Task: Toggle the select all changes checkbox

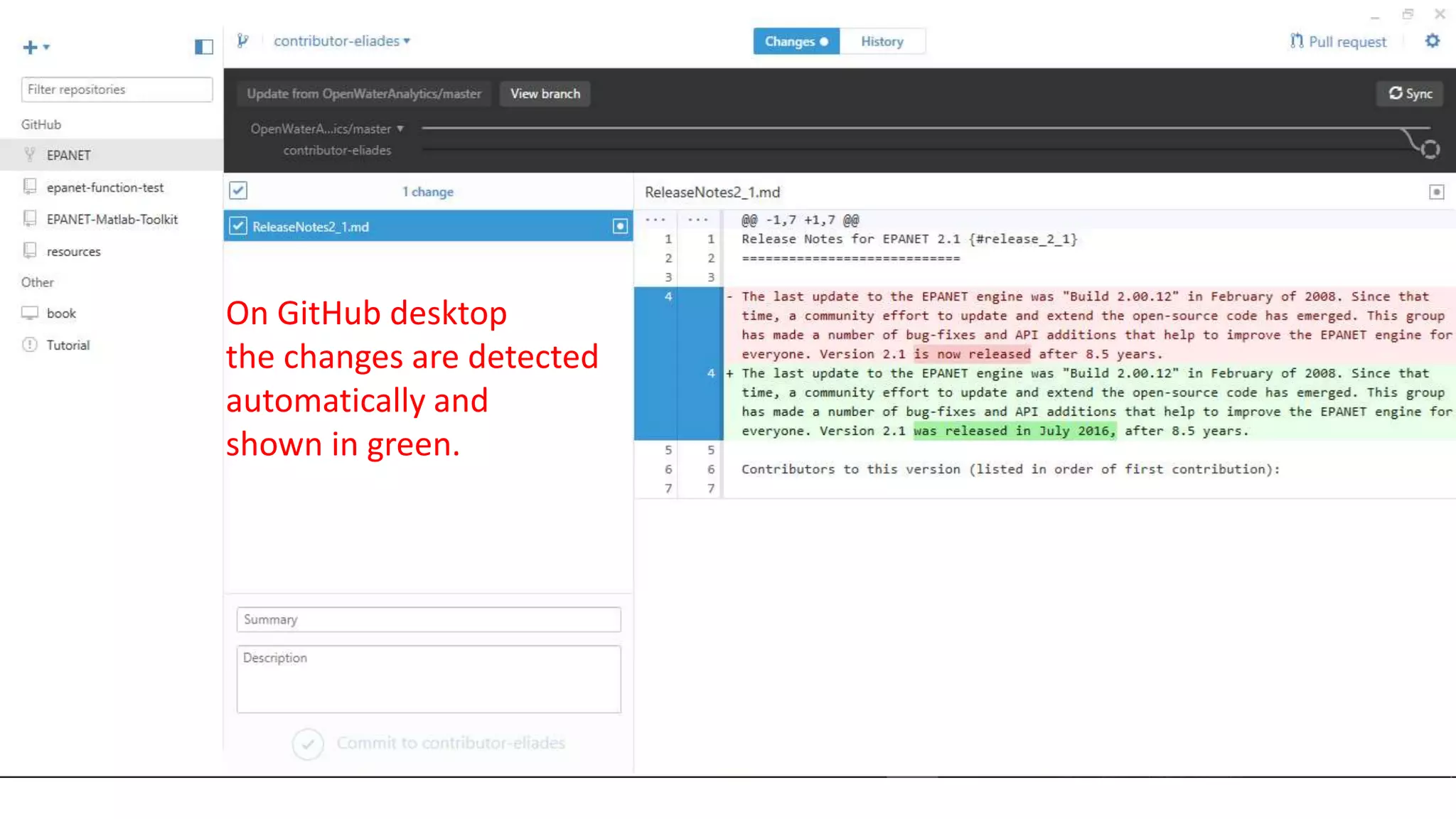Action: coord(238,191)
